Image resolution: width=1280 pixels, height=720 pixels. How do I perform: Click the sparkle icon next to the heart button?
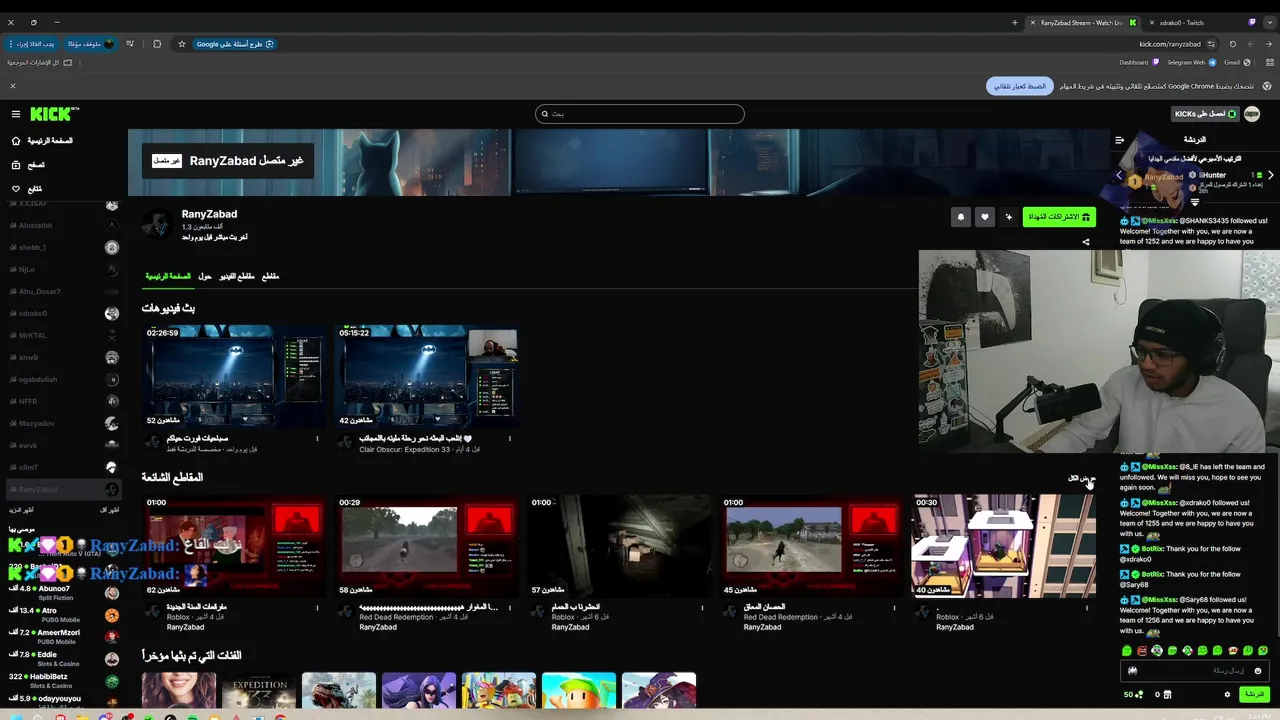[x=1009, y=216]
